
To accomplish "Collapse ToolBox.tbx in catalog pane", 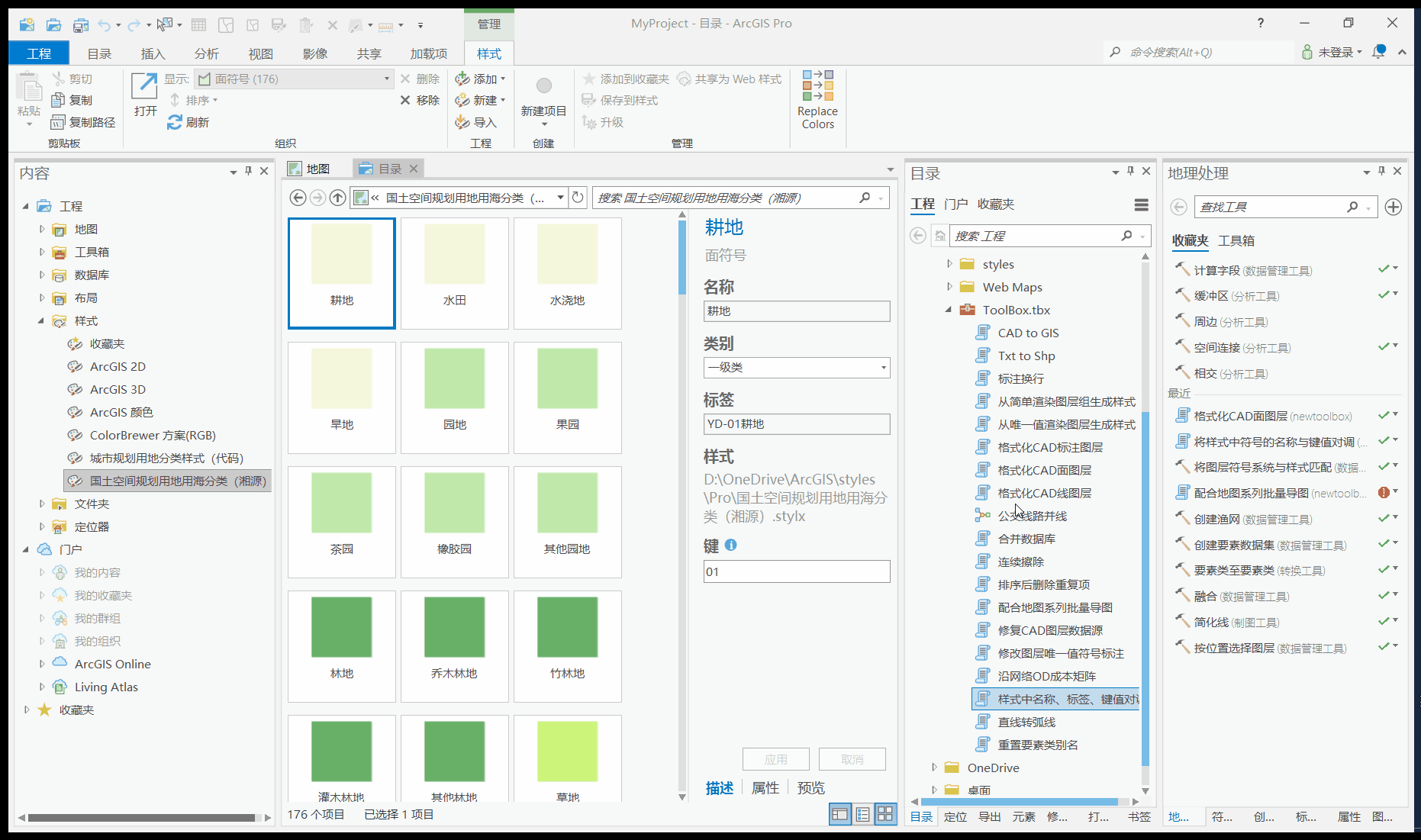I will coord(949,310).
